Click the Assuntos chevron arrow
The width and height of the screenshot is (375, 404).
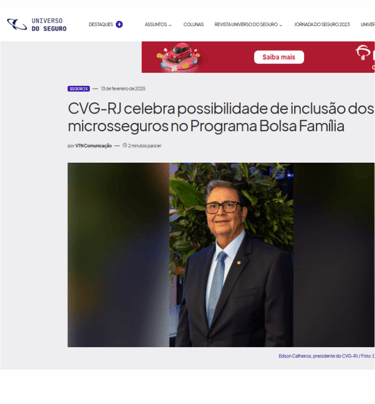[x=170, y=25]
